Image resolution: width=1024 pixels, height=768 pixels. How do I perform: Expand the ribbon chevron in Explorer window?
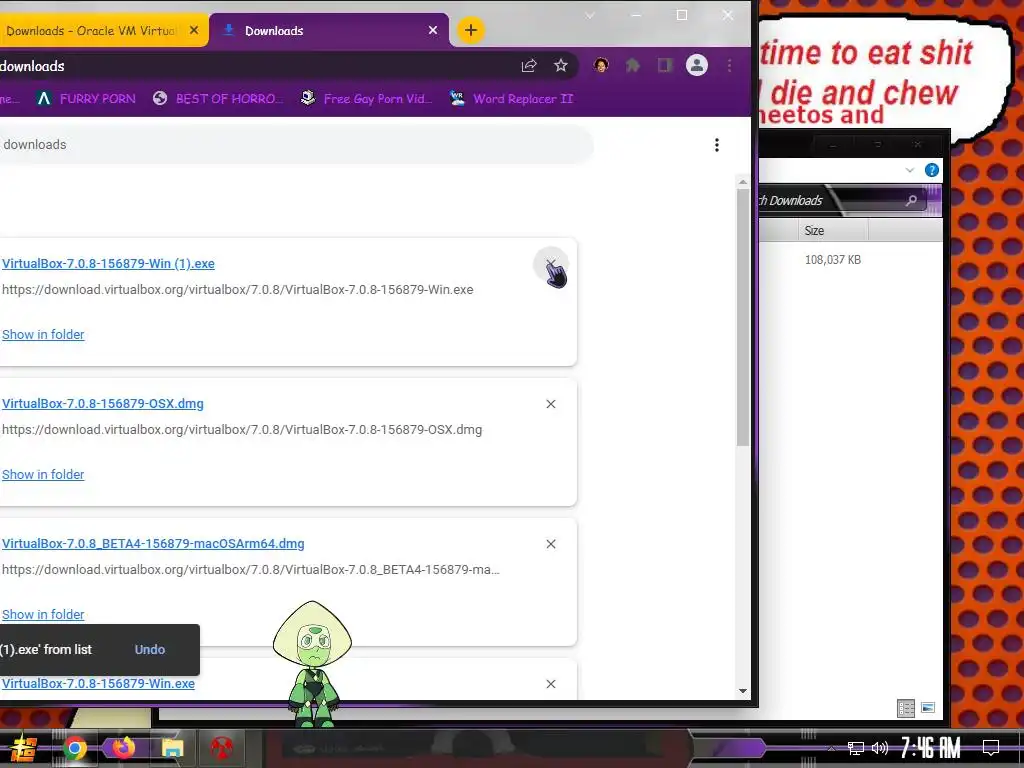910,170
